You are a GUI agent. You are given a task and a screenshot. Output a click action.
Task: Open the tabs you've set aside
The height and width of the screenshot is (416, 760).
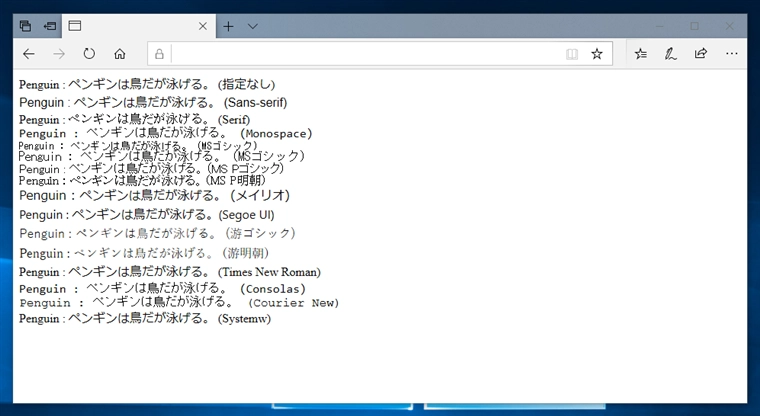(x=25, y=26)
